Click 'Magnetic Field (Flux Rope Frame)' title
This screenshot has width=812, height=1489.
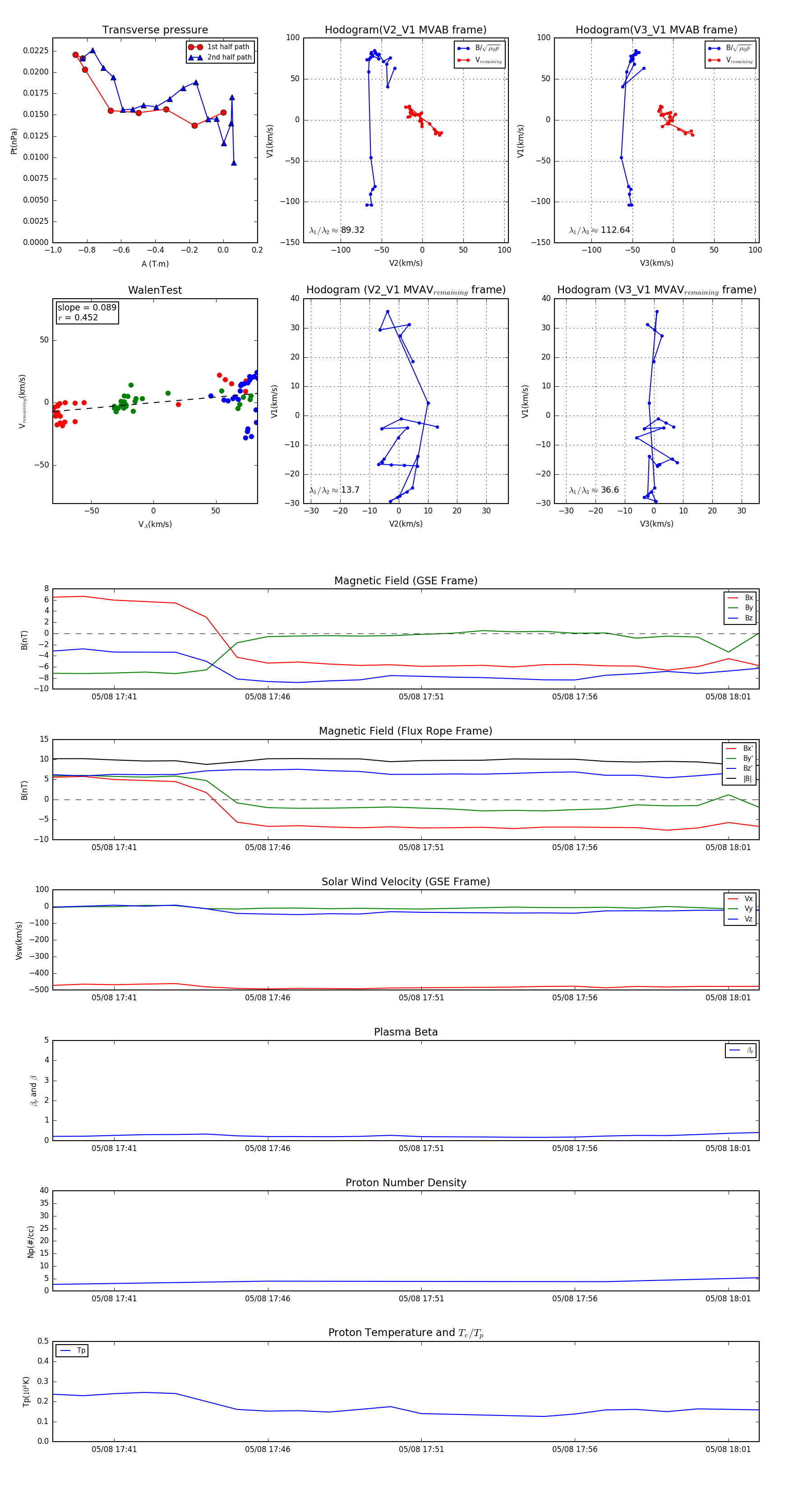[406, 731]
